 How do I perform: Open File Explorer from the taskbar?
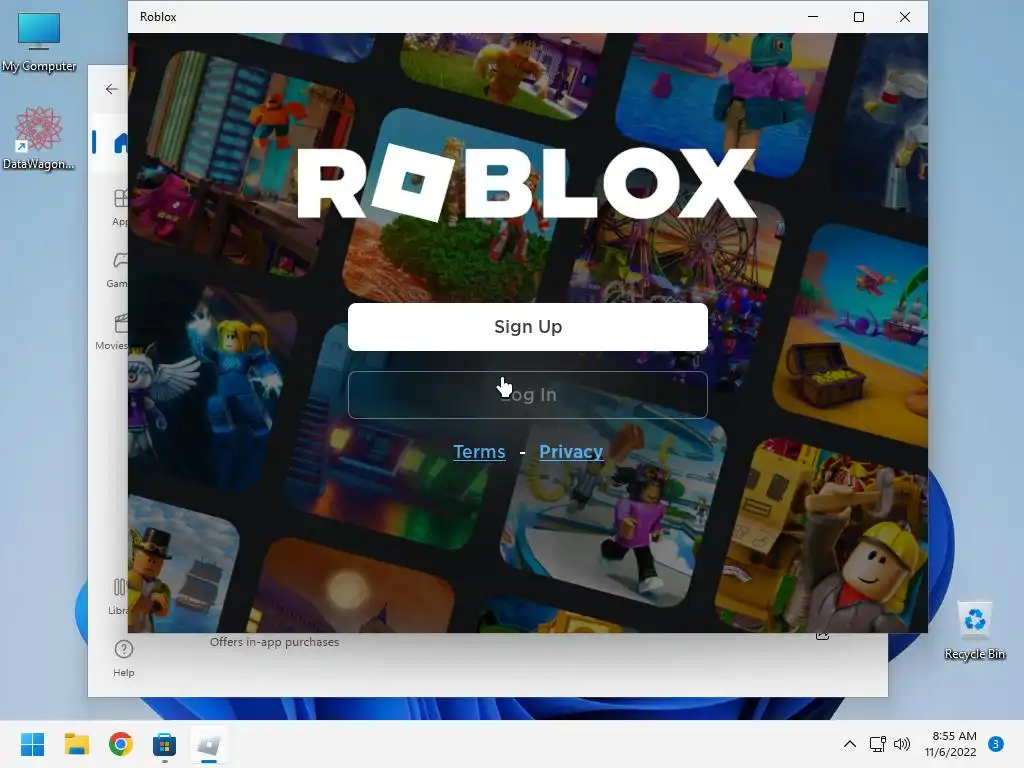tap(76, 744)
